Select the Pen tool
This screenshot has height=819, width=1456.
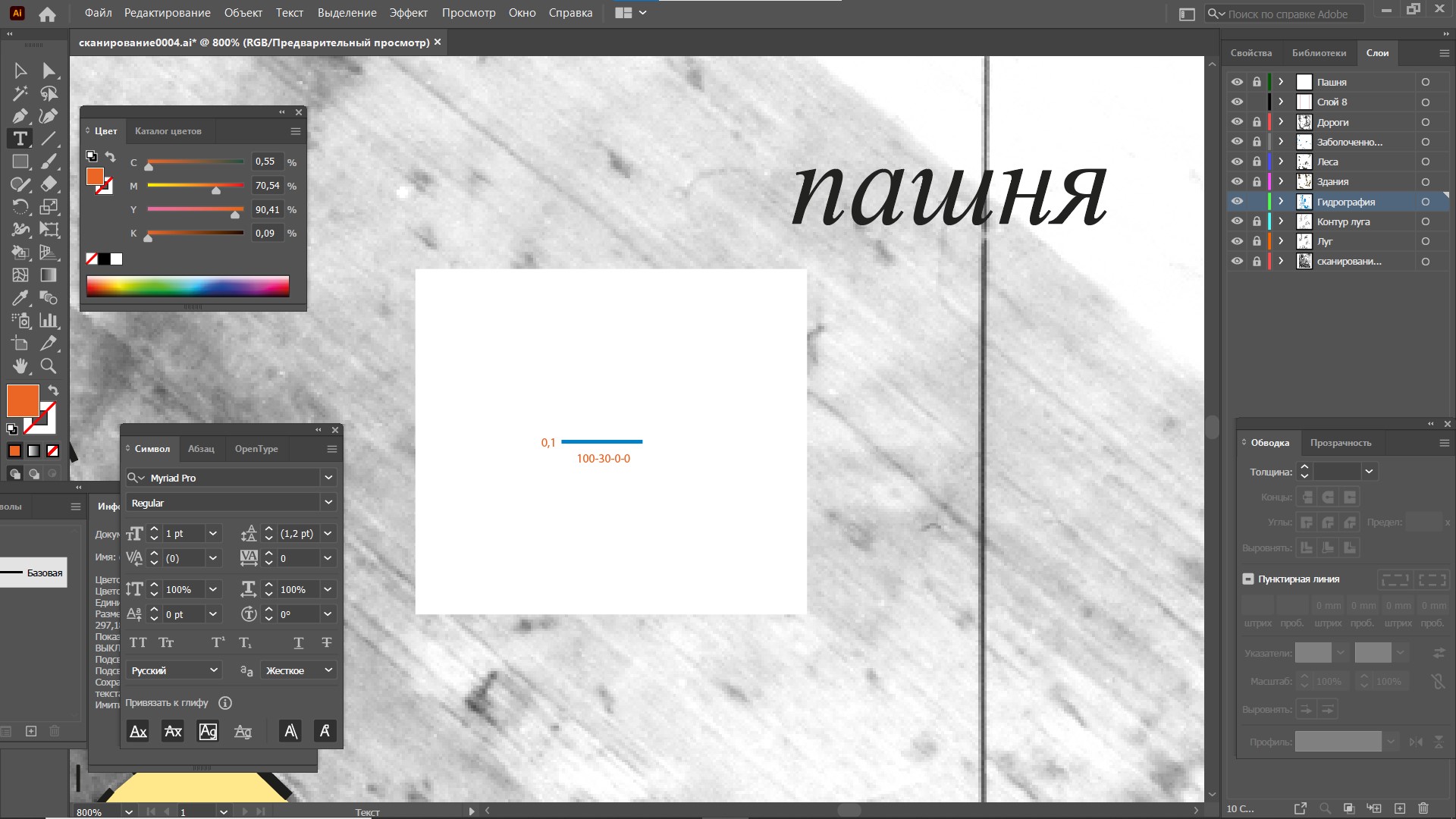(20, 116)
